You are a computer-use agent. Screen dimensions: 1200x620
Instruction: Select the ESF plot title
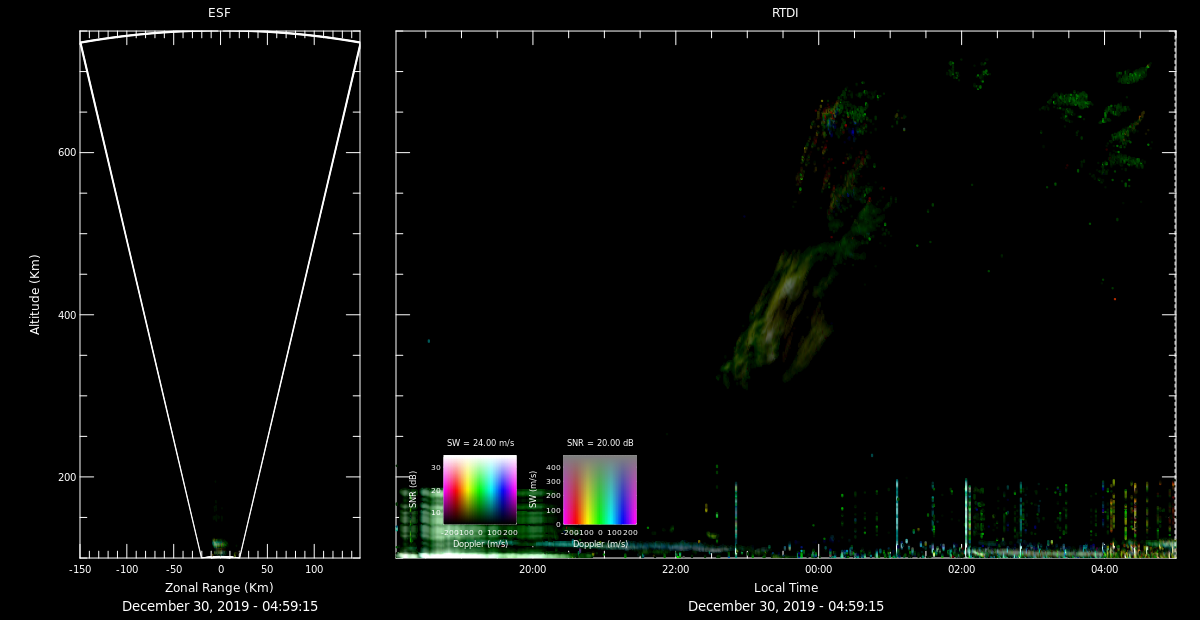(x=220, y=13)
